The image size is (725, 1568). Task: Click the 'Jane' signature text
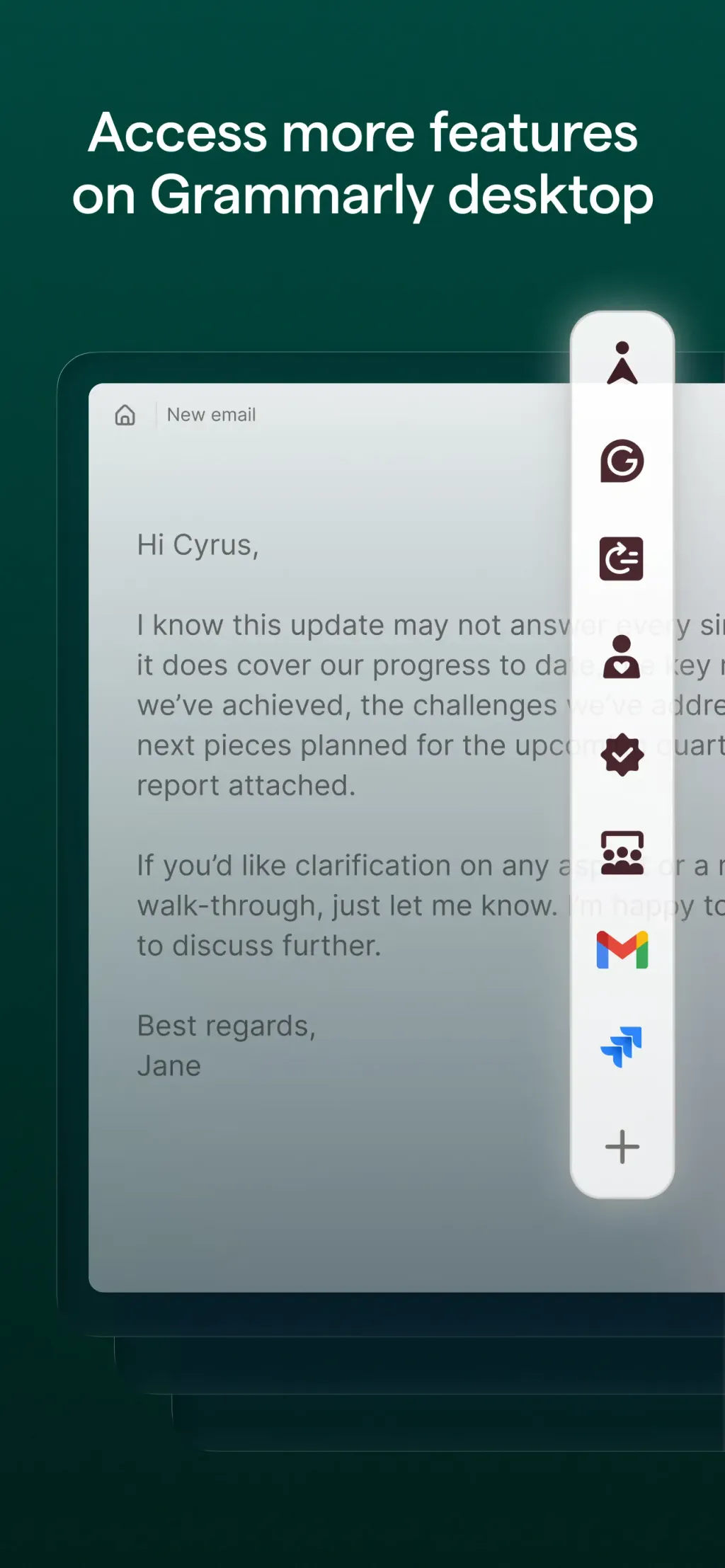point(169,1066)
